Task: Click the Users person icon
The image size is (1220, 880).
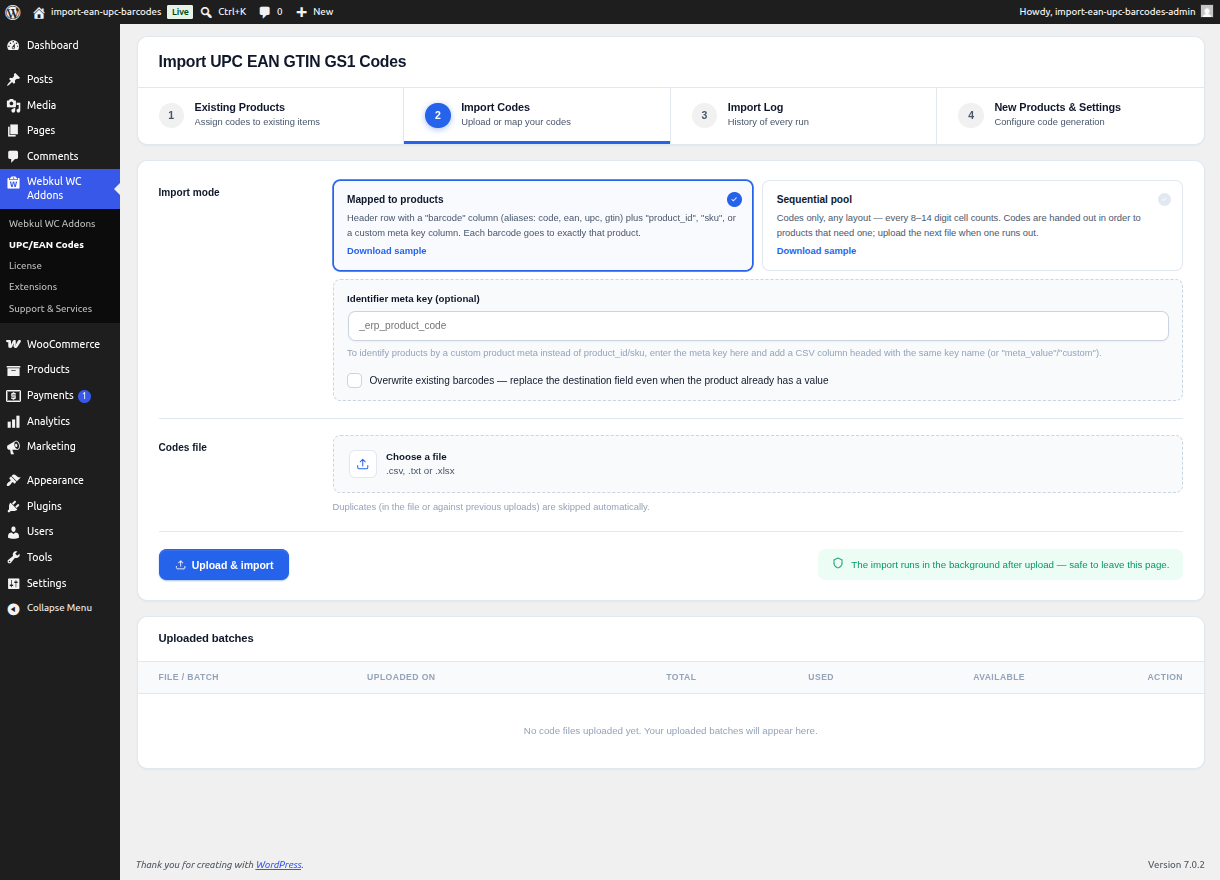Action: pyautogui.click(x=13, y=531)
